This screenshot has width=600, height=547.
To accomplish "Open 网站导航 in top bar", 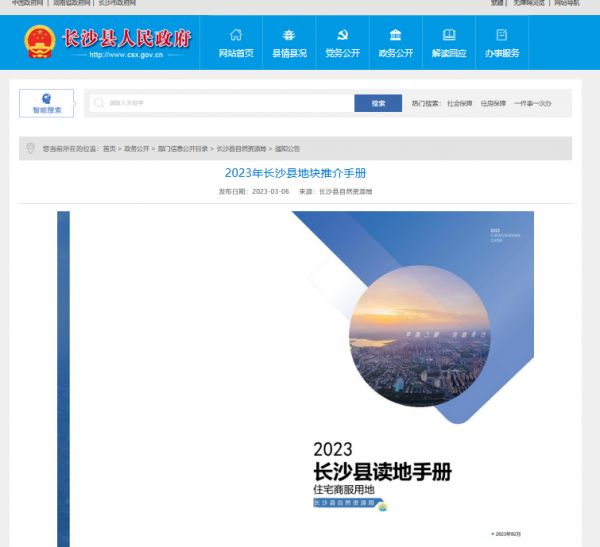I will (x=566, y=4).
